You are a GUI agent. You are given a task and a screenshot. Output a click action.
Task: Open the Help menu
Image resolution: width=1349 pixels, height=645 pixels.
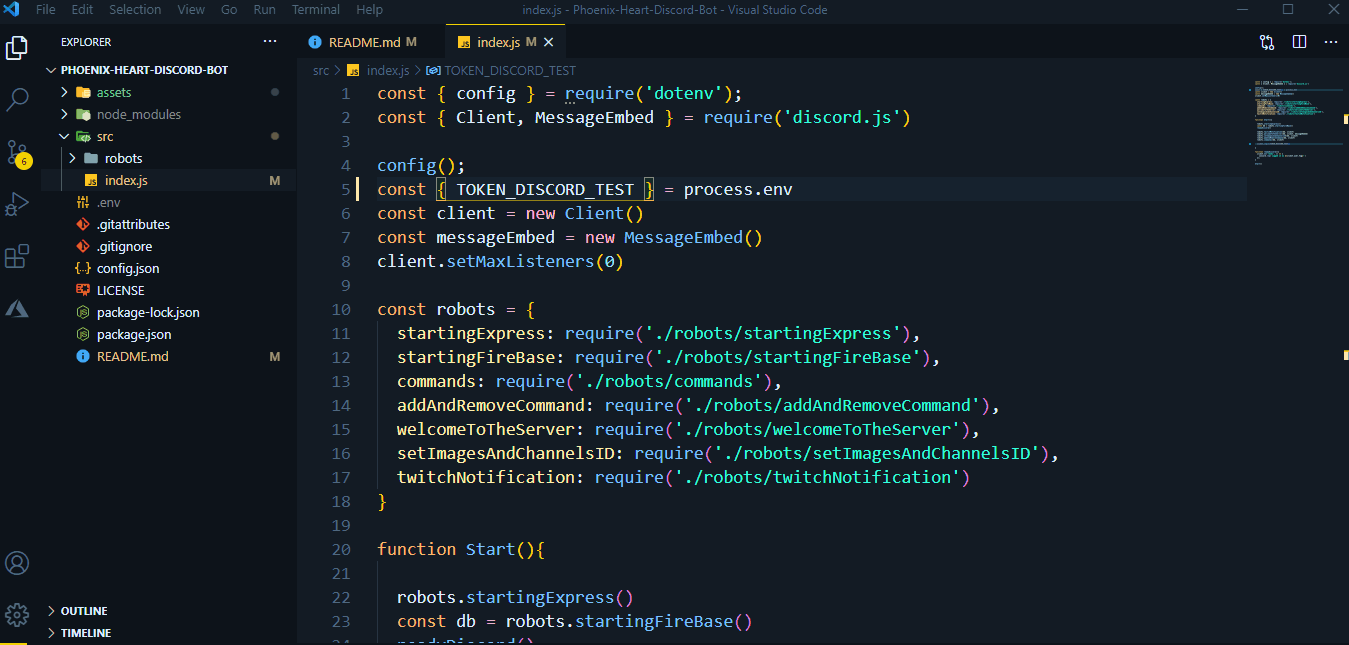point(369,9)
